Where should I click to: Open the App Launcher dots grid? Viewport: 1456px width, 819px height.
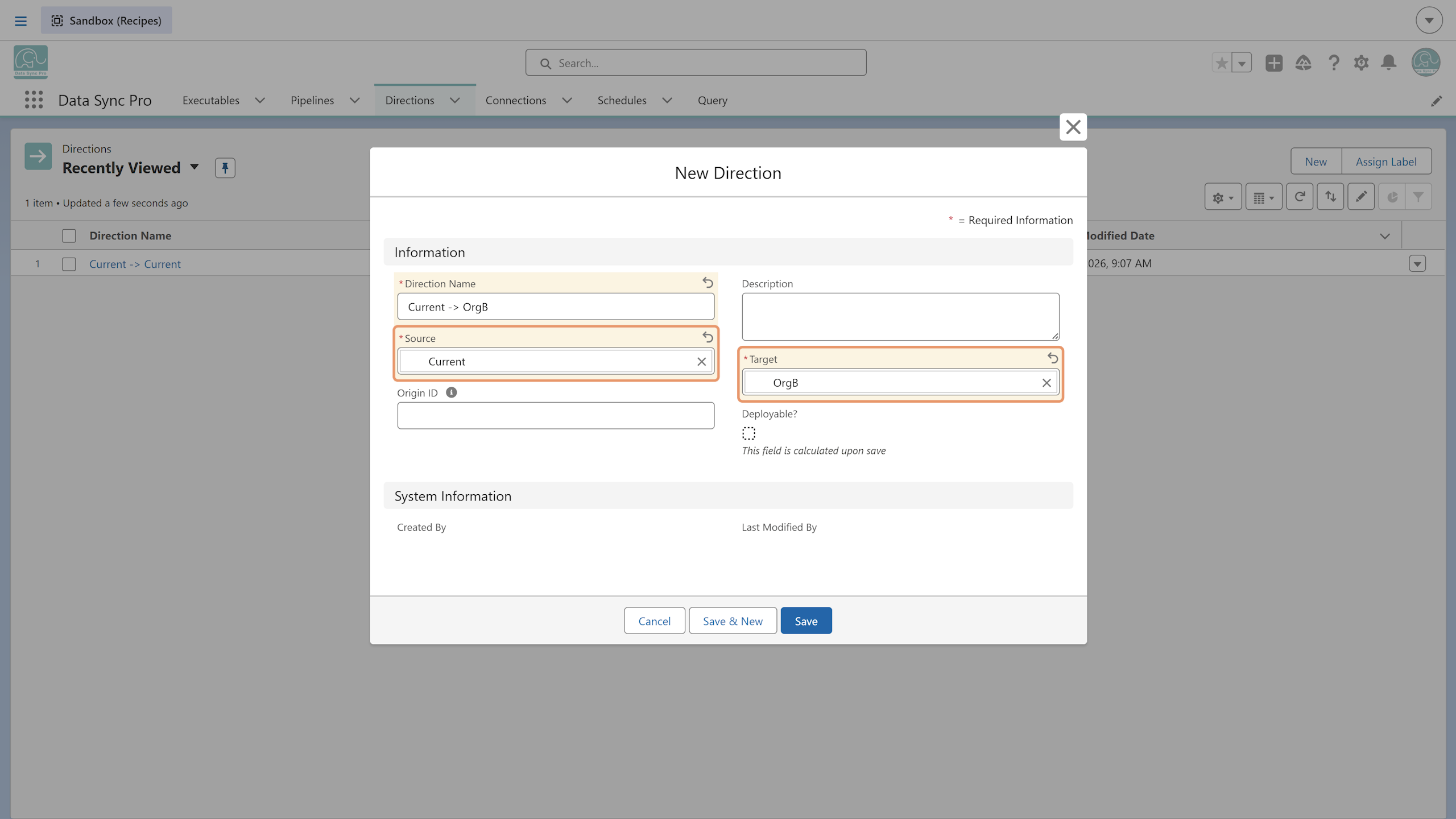pos(34,100)
